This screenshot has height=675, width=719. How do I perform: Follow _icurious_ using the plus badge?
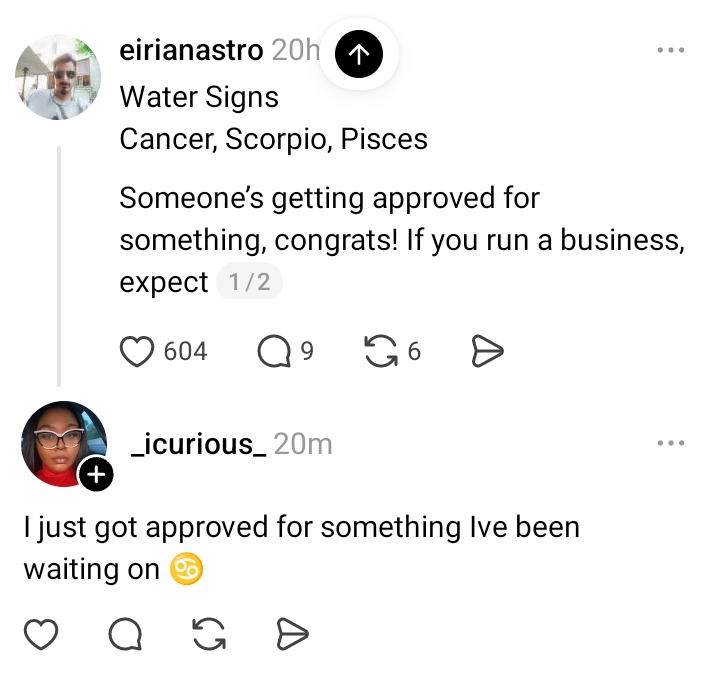pyautogui.click(x=95, y=476)
